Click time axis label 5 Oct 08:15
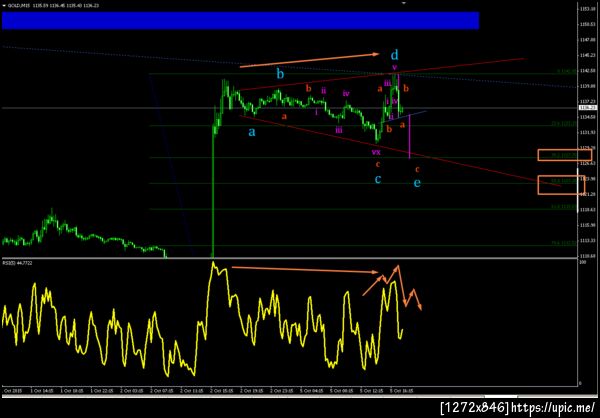 coord(344,391)
